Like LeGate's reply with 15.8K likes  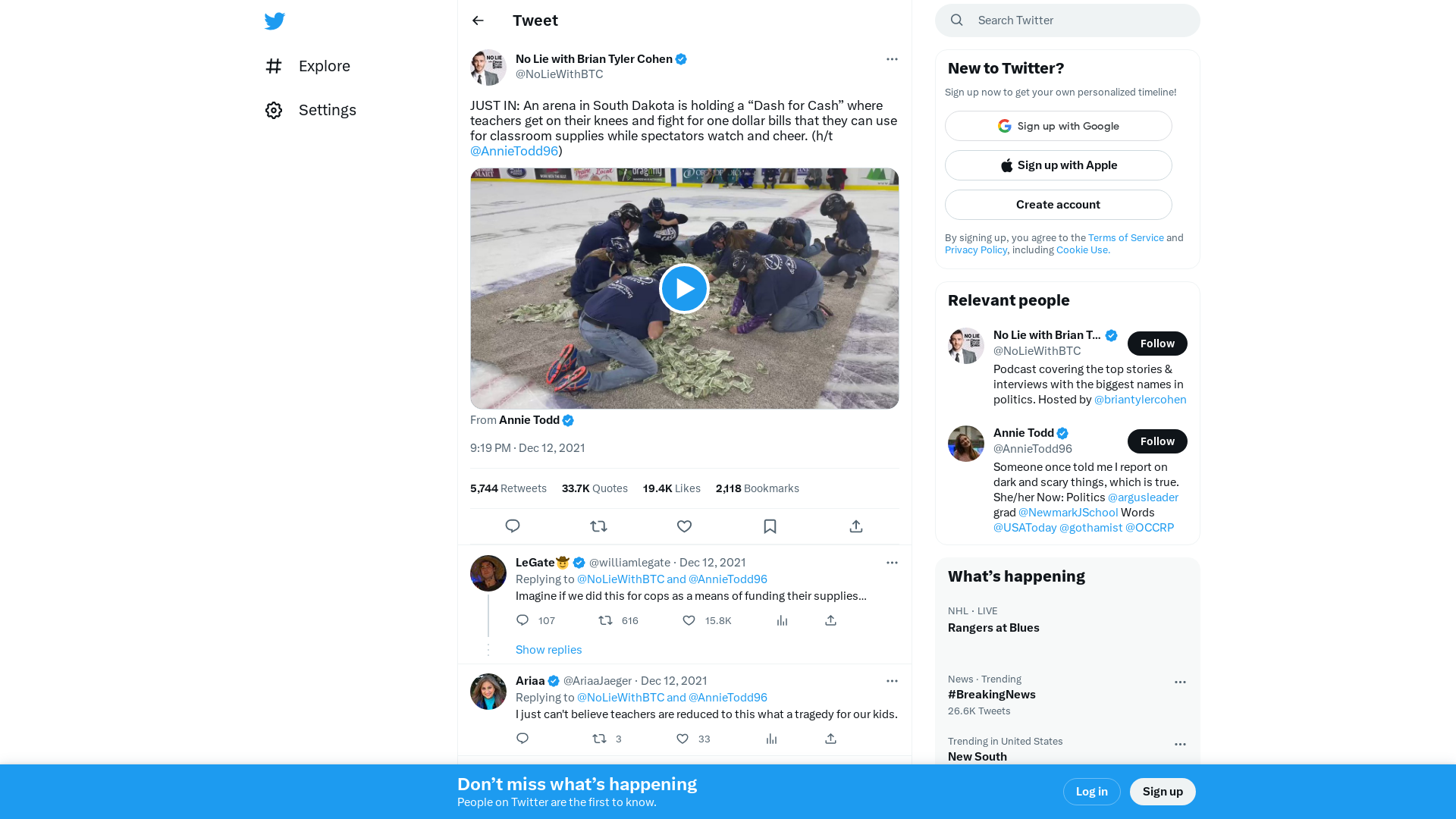(689, 620)
